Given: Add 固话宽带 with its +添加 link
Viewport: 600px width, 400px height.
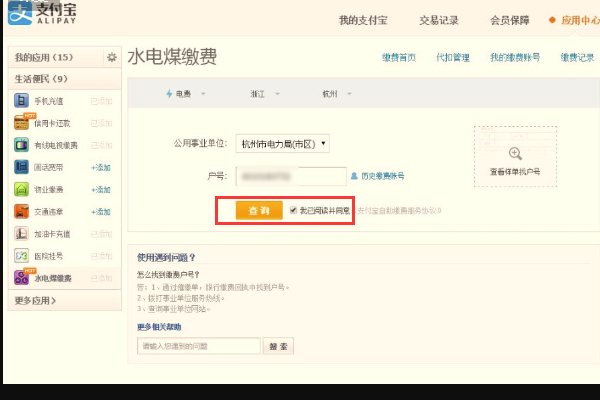Looking at the screenshot, I should (x=101, y=167).
